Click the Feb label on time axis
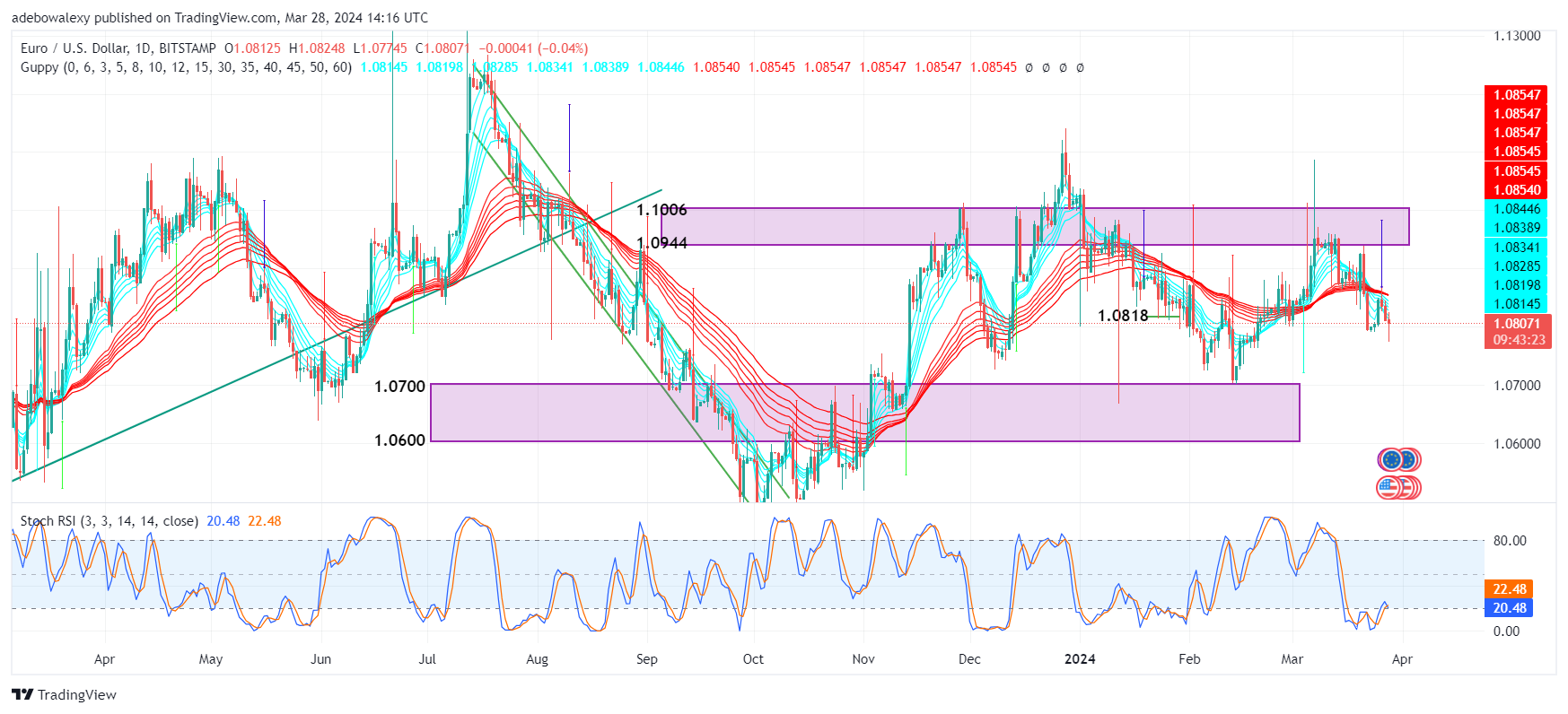Viewport: 1568px width, 714px height. [1189, 659]
